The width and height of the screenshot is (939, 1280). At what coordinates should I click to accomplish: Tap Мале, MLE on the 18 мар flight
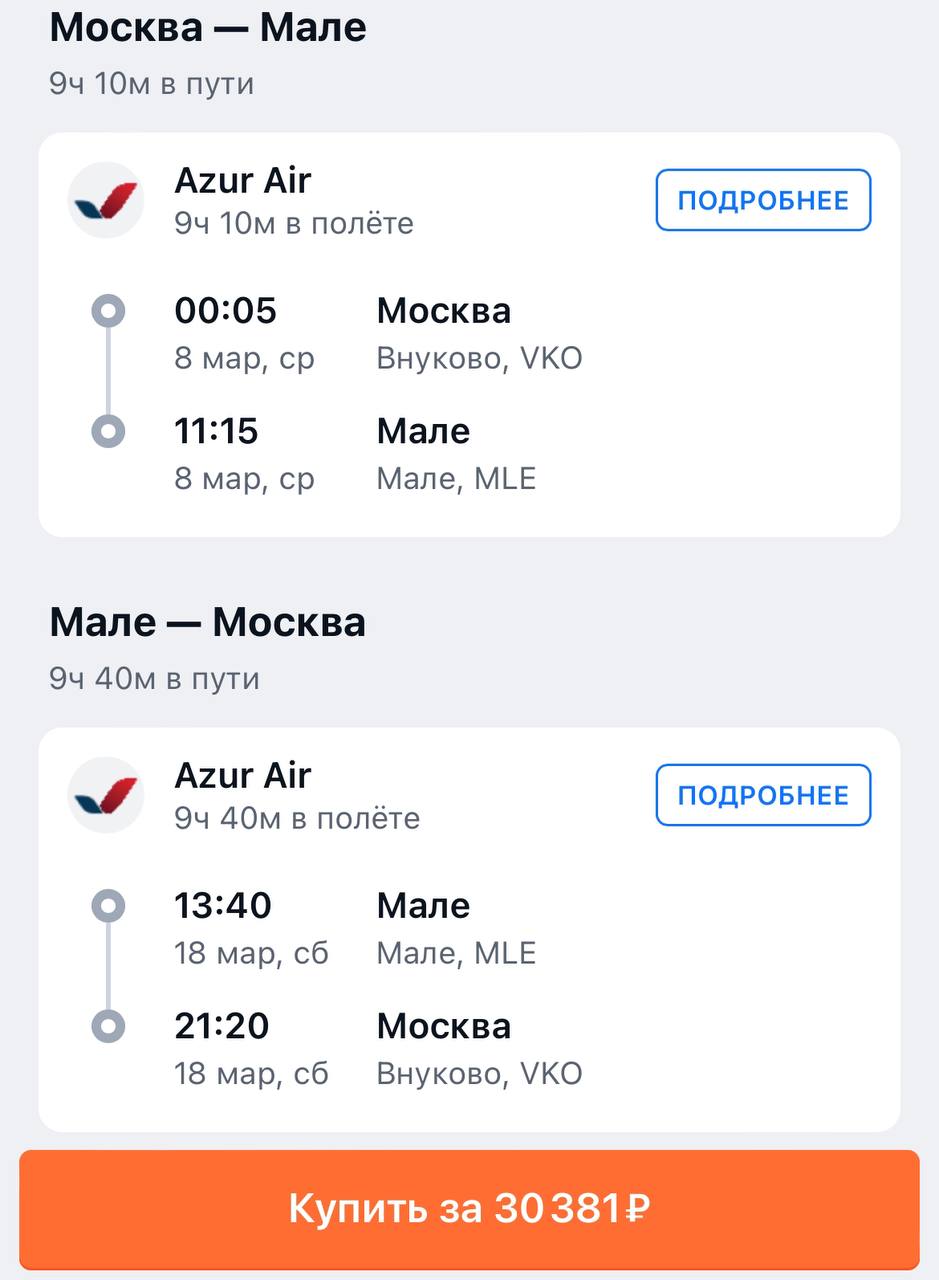[x=456, y=953]
